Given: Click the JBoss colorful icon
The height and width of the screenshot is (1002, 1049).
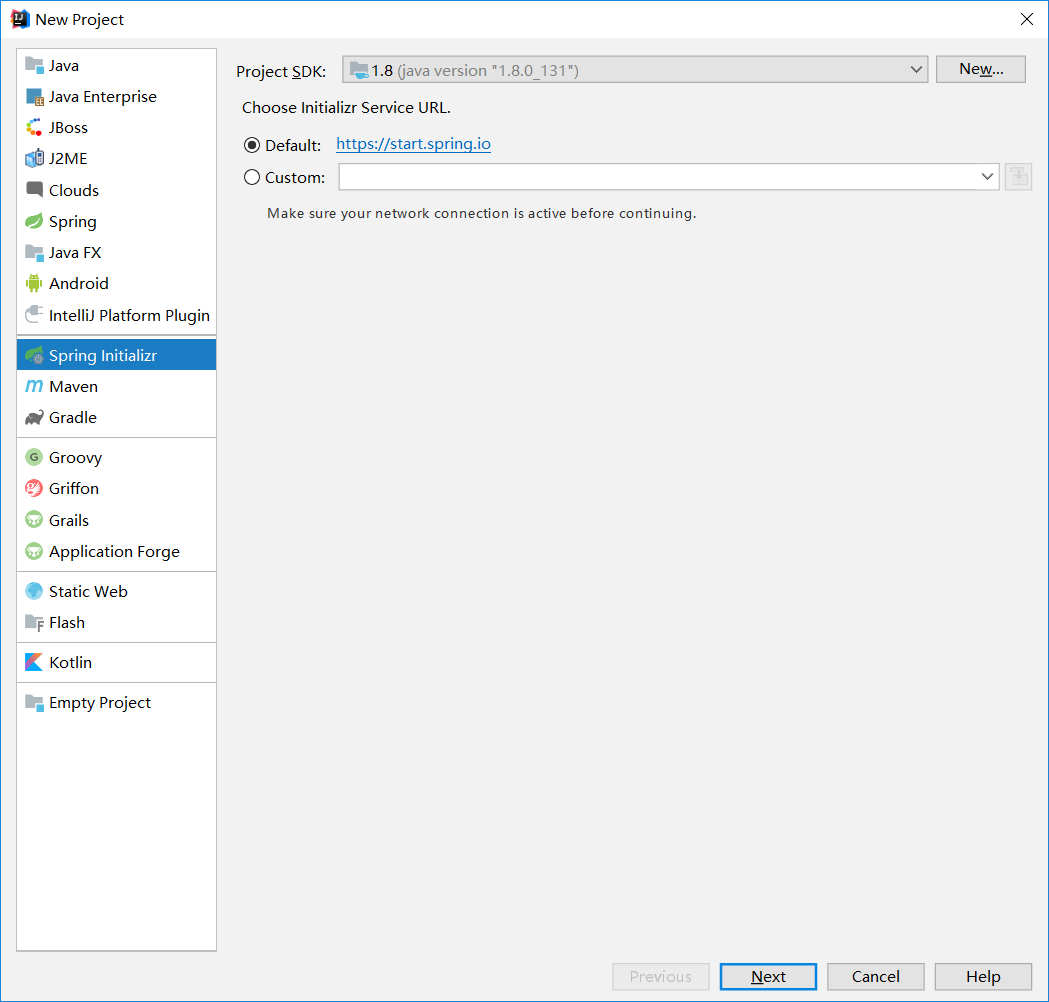Looking at the screenshot, I should 34,128.
